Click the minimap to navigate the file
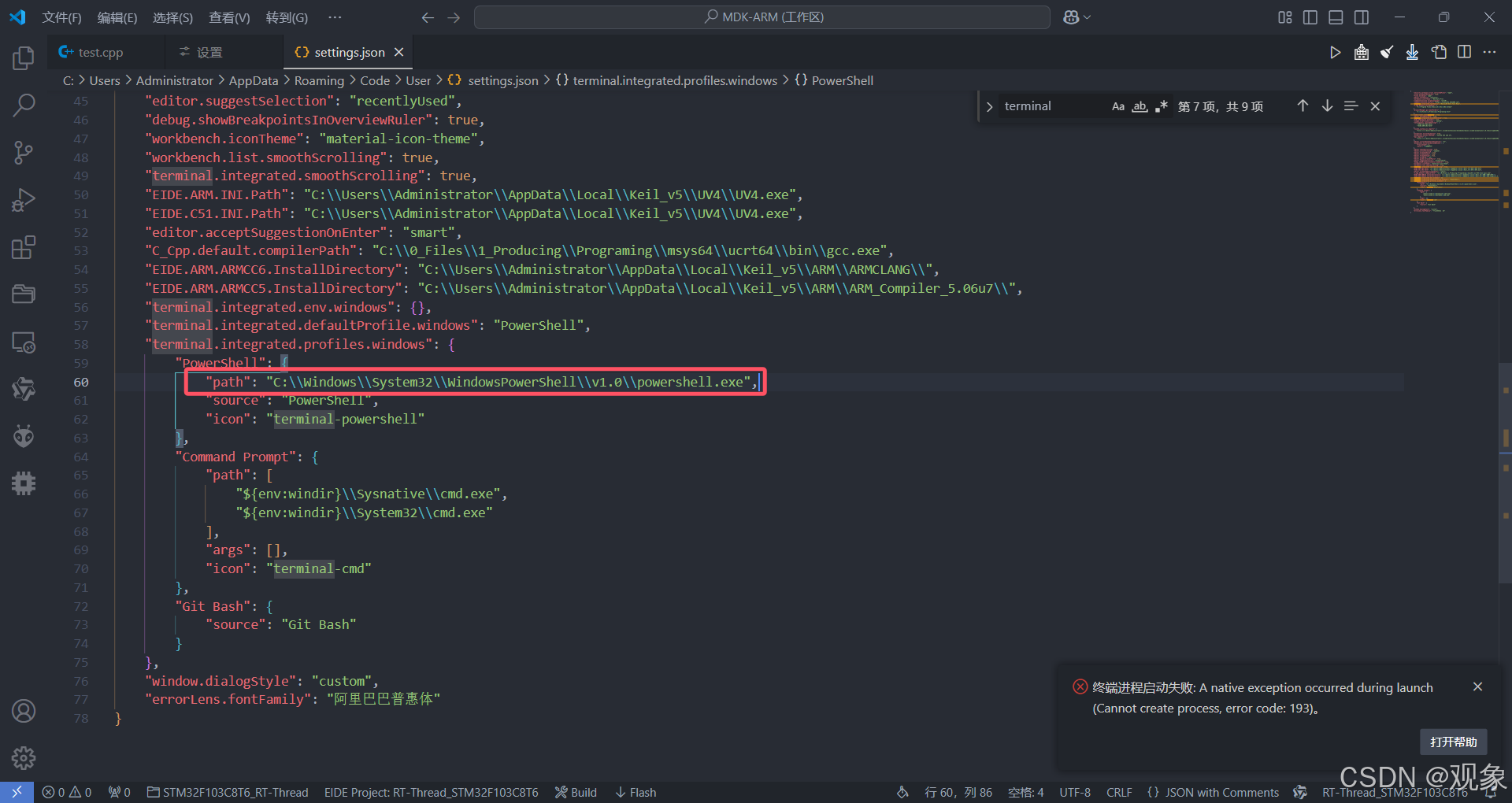Viewport: 1512px width, 803px height. [x=1454, y=154]
